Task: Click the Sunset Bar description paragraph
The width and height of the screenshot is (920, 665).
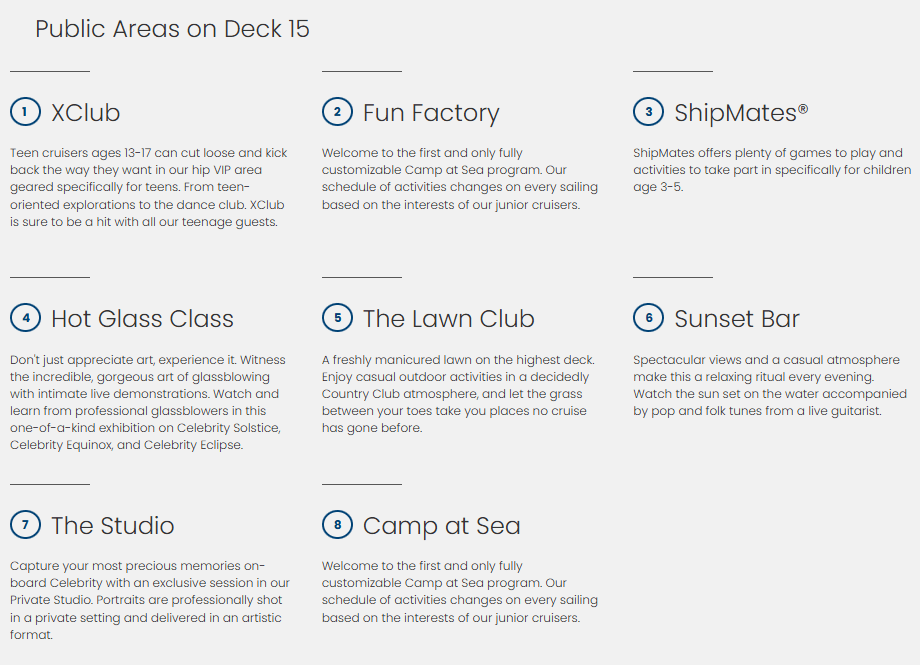Action: [x=769, y=385]
